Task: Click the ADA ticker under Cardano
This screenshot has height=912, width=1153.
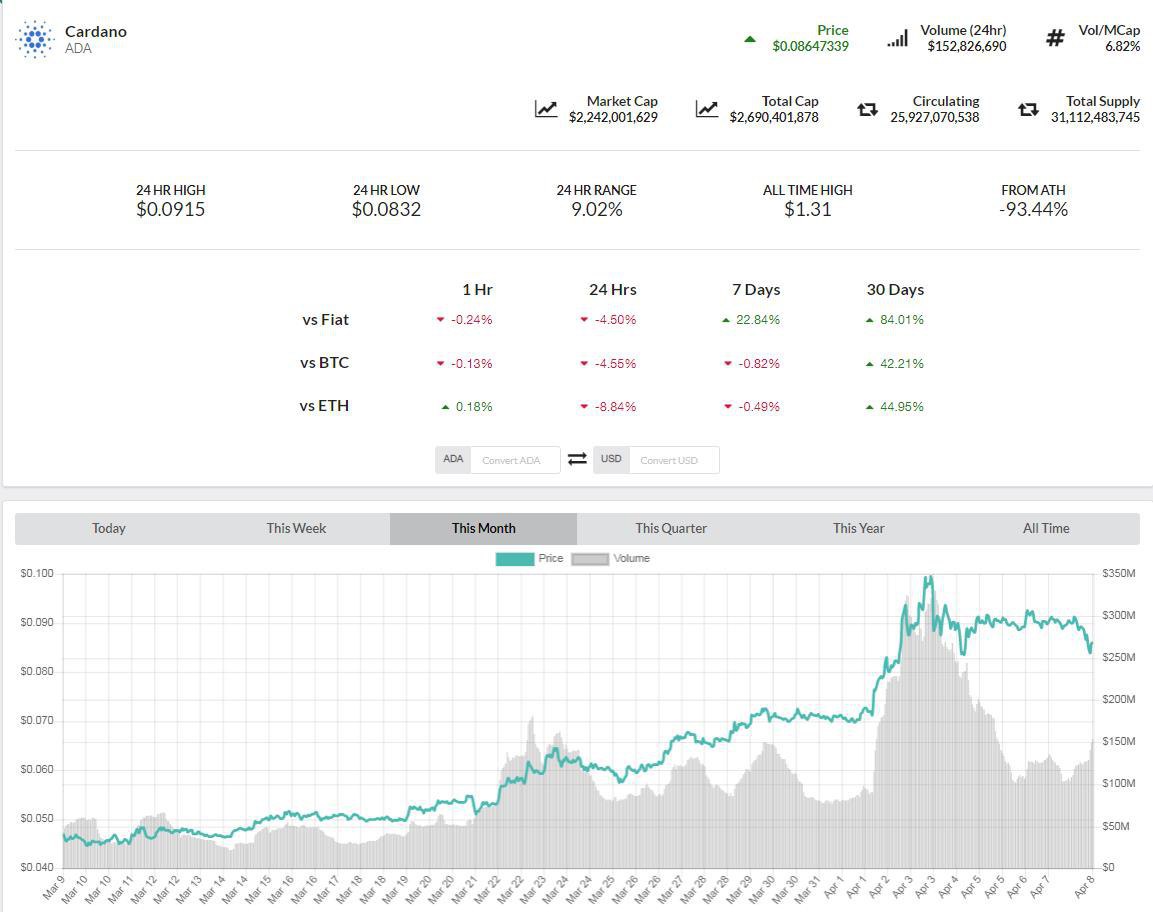Action: (x=78, y=49)
